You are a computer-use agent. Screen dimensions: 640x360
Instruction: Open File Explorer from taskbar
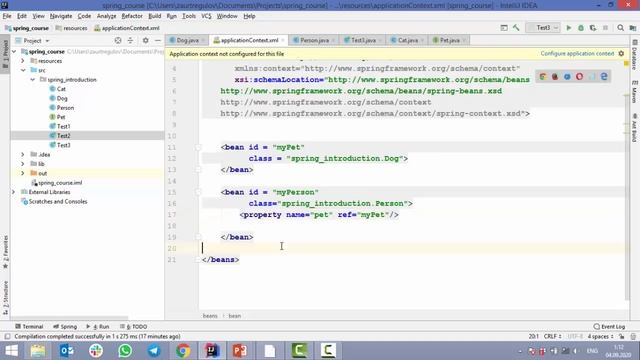click(38, 351)
